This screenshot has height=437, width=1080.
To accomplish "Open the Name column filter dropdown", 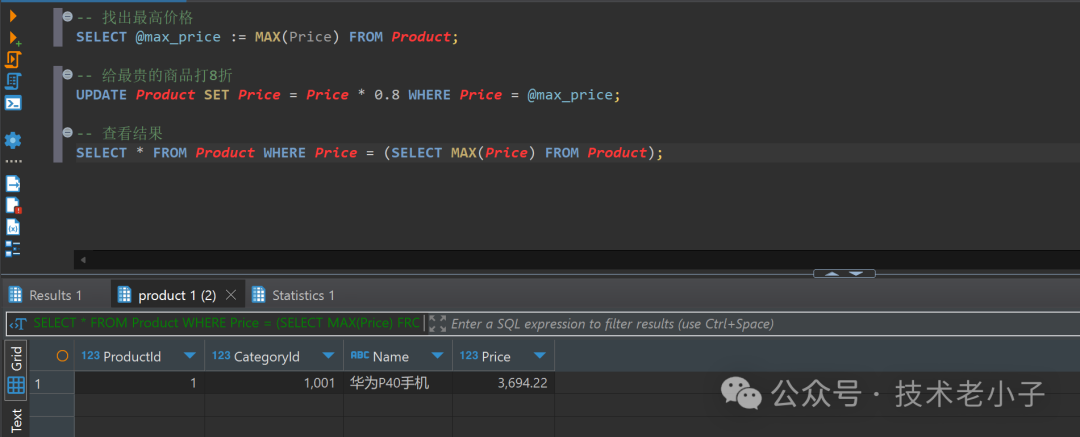I will 436,356.
